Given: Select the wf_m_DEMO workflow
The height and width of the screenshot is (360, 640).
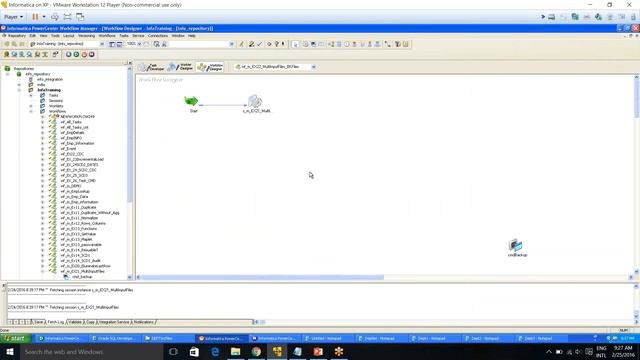Looking at the screenshot, I should coord(71,186).
